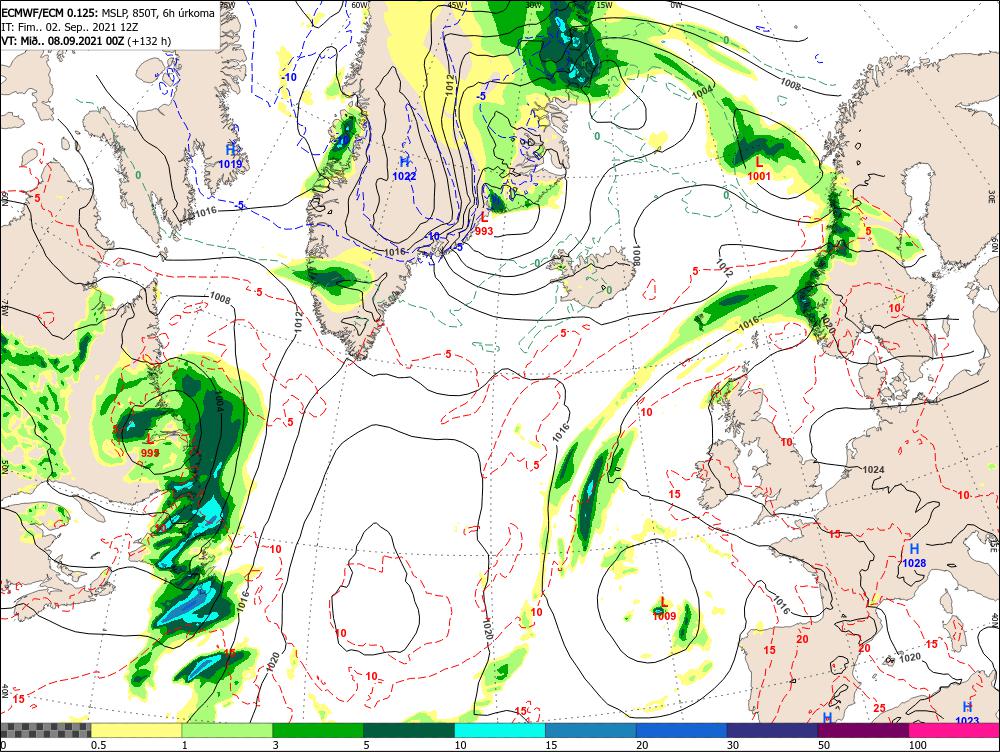
Task: Click the map title 'ECMWF/ECM 0.125: MSLP, 850T, 6h úrkoma'
Action: coord(108,13)
